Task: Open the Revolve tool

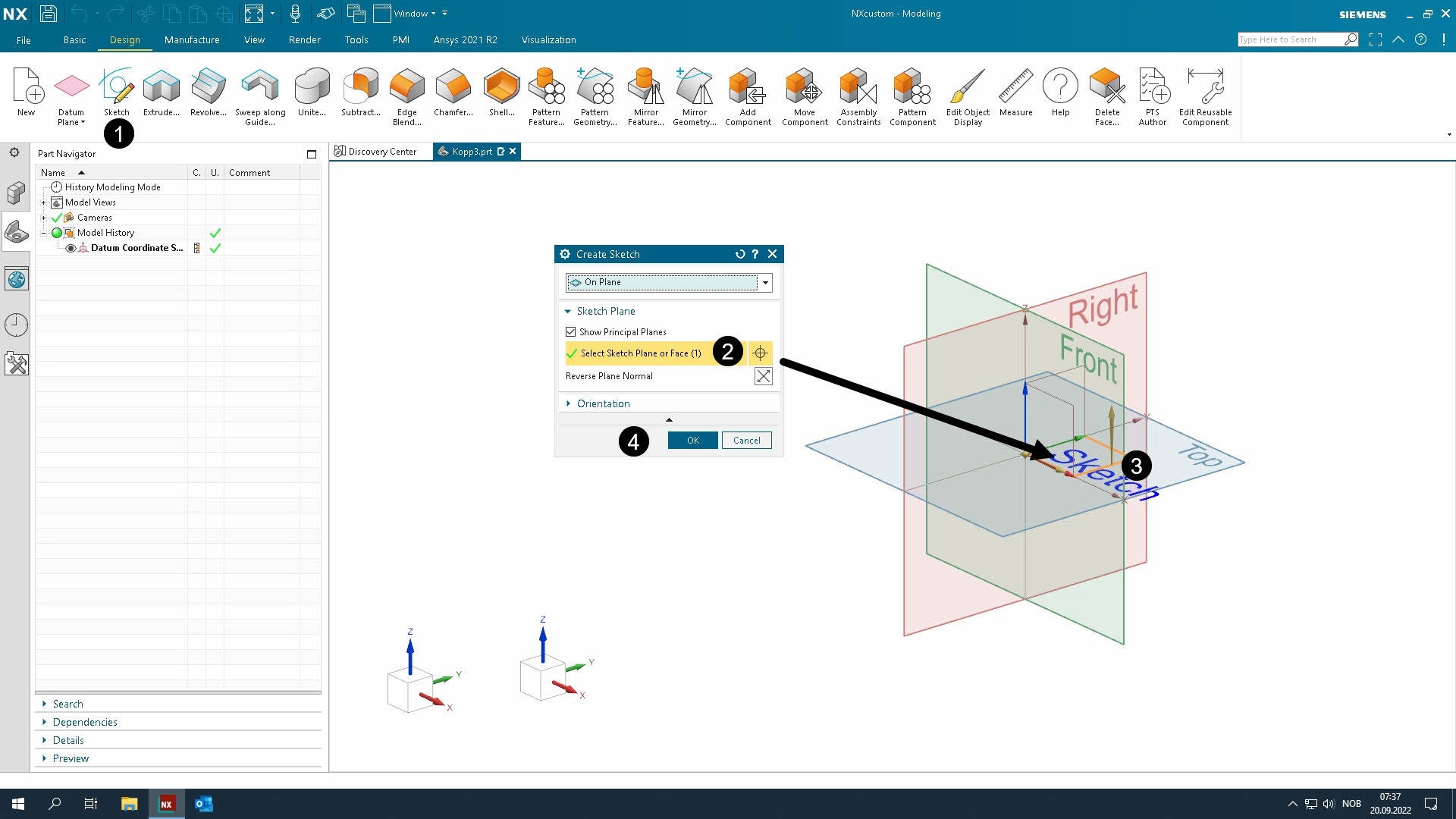Action: 208,87
